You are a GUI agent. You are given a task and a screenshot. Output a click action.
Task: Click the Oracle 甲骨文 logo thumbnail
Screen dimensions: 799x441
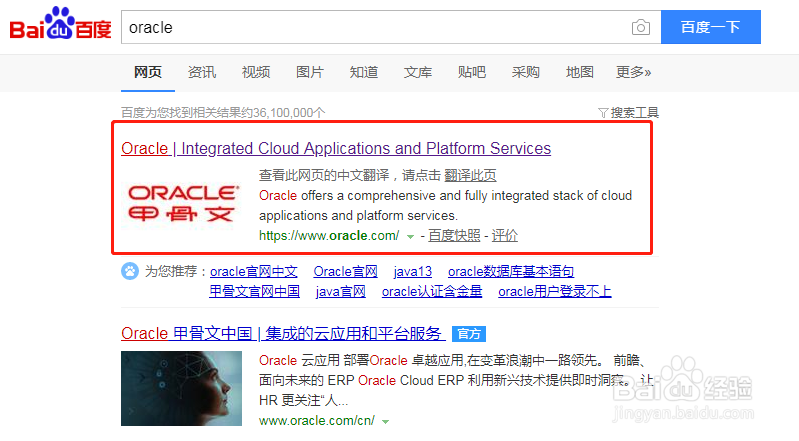point(182,203)
